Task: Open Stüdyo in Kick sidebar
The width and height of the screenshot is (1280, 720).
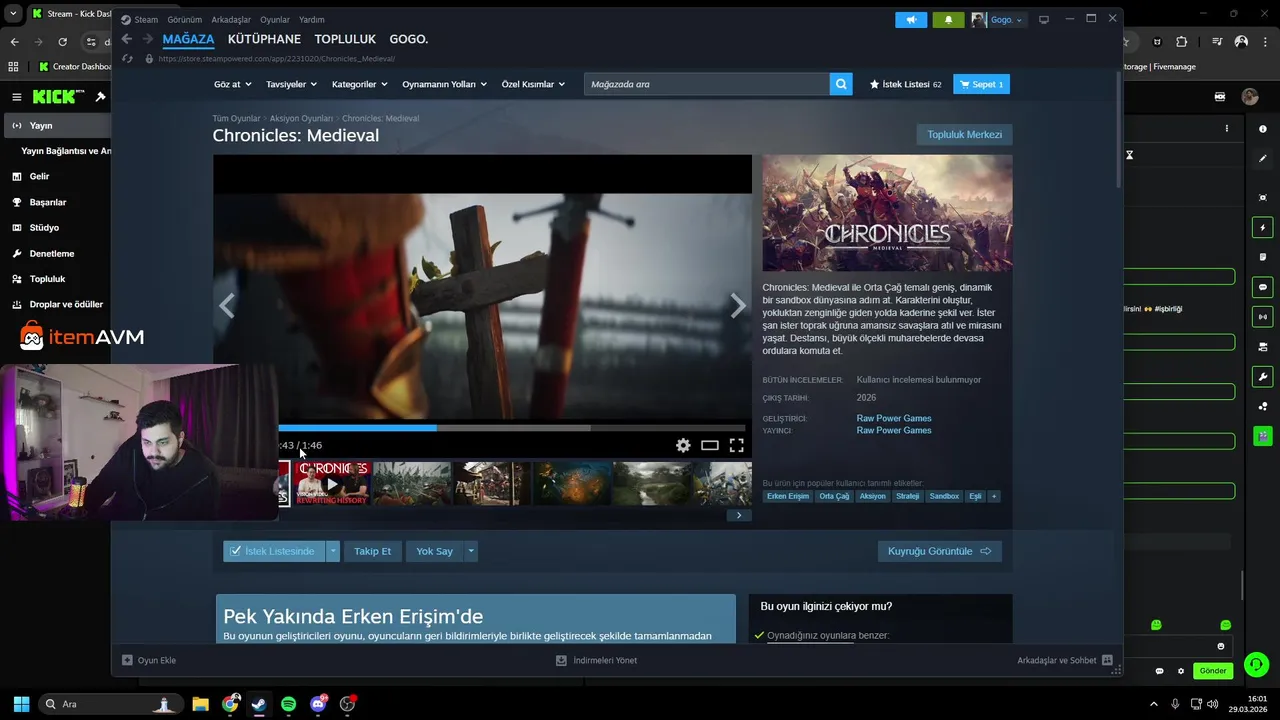Action: [44, 227]
